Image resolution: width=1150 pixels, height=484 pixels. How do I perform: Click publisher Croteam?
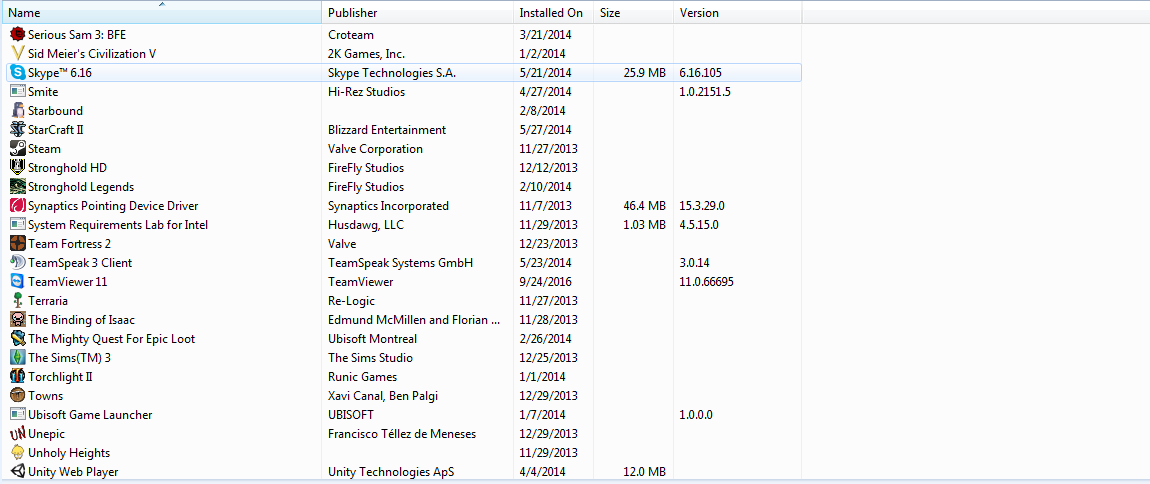pyautogui.click(x=350, y=34)
